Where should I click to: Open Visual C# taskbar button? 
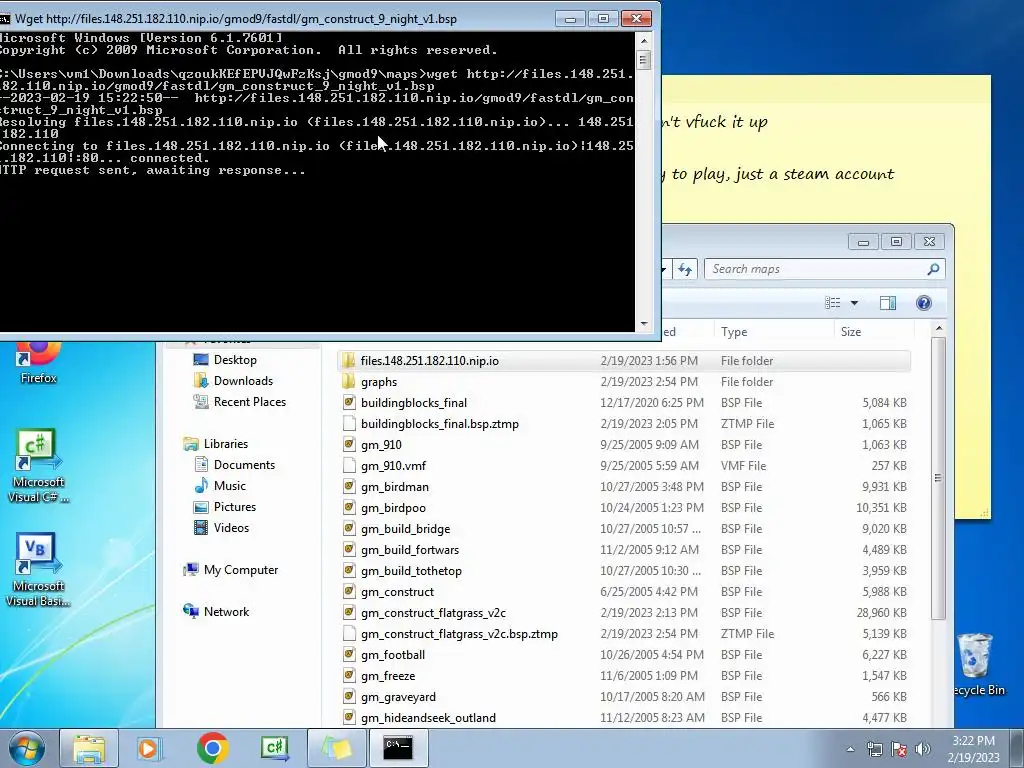[274, 748]
